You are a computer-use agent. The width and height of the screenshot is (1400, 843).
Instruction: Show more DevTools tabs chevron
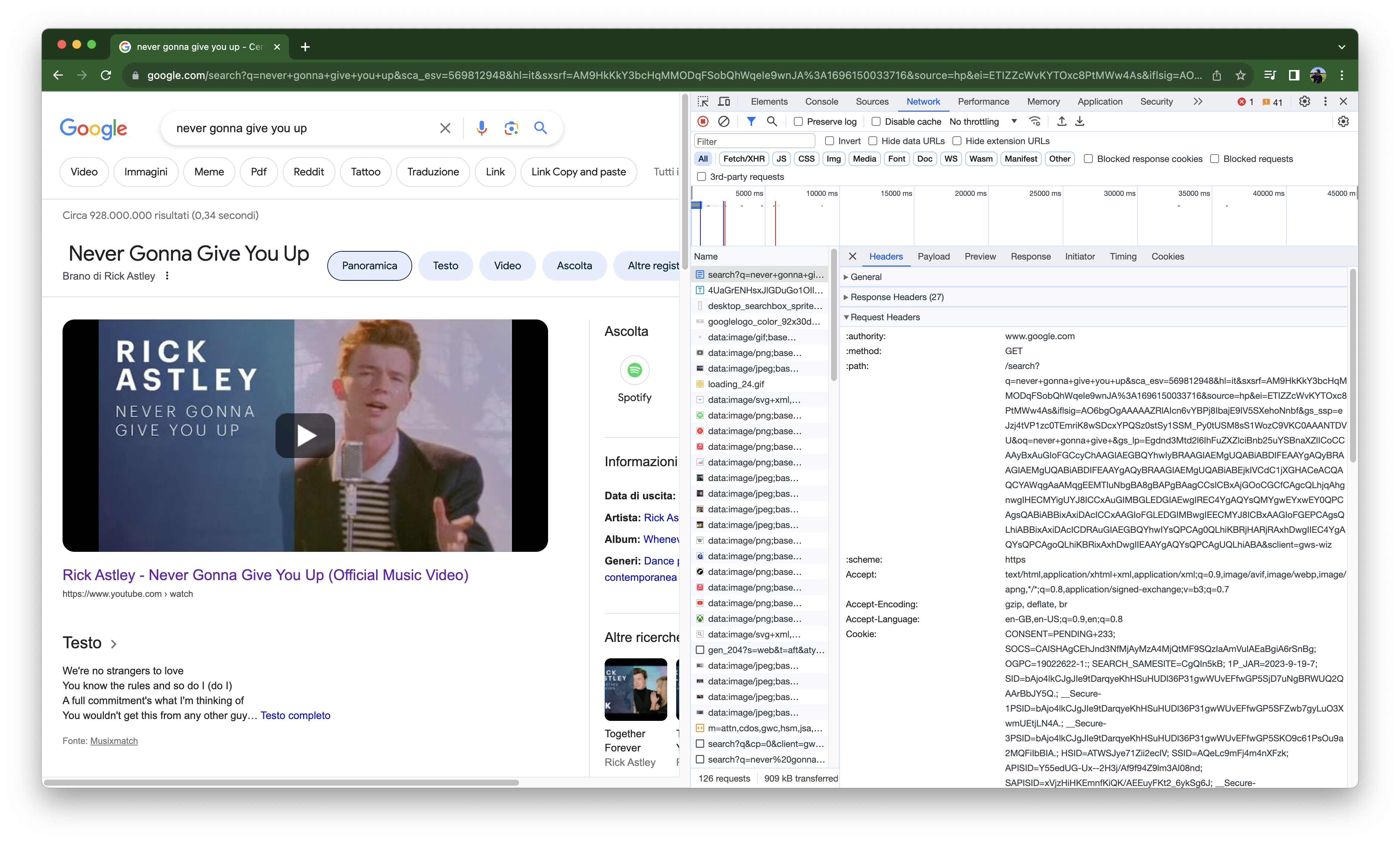click(x=1198, y=102)
